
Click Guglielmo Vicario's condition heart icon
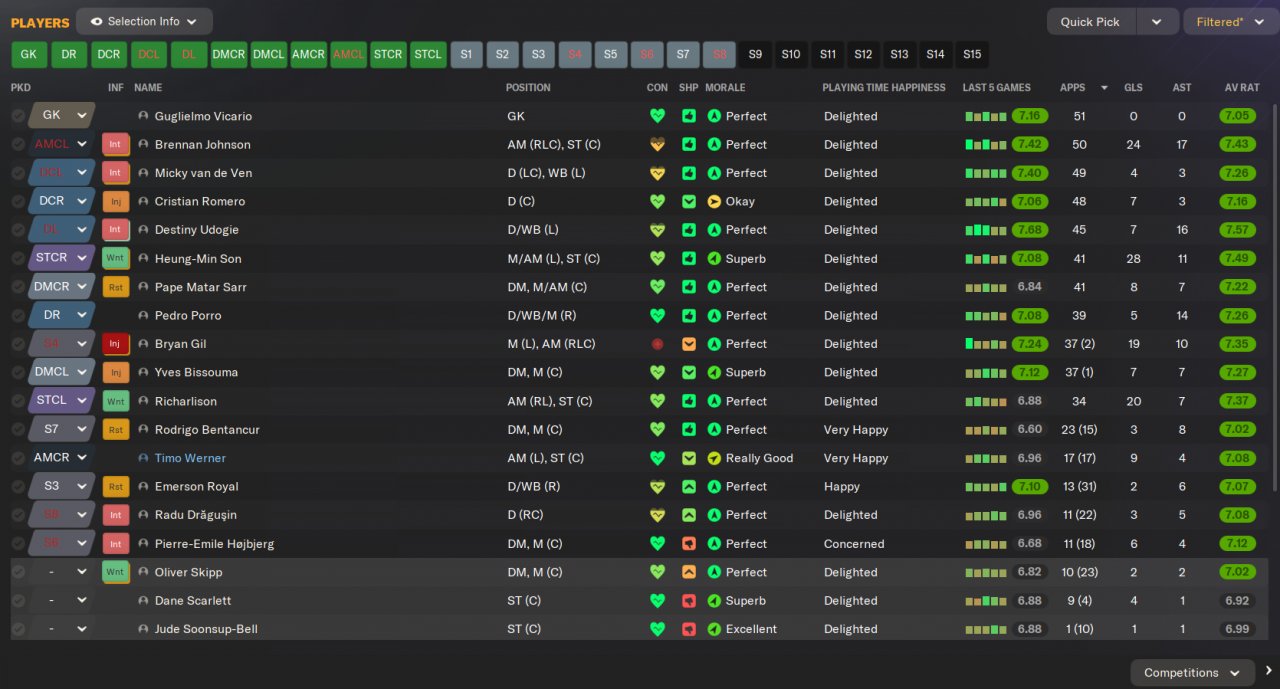click(657, 116)
